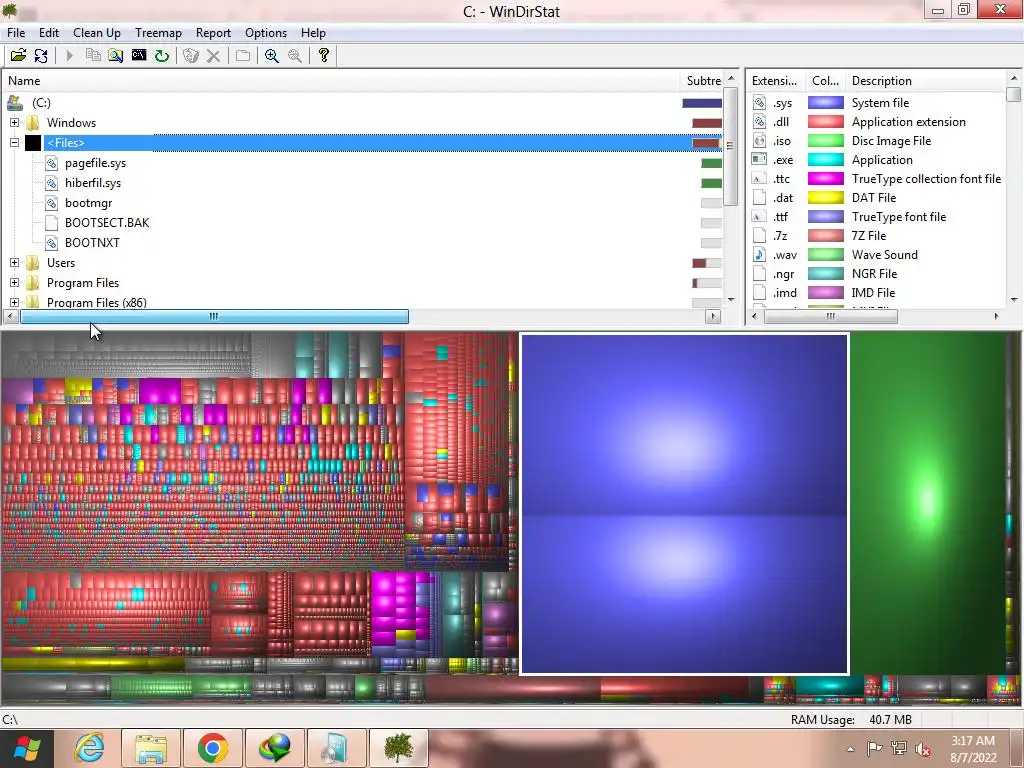
Task: Open the Report menu
Action: coord(213,33)
